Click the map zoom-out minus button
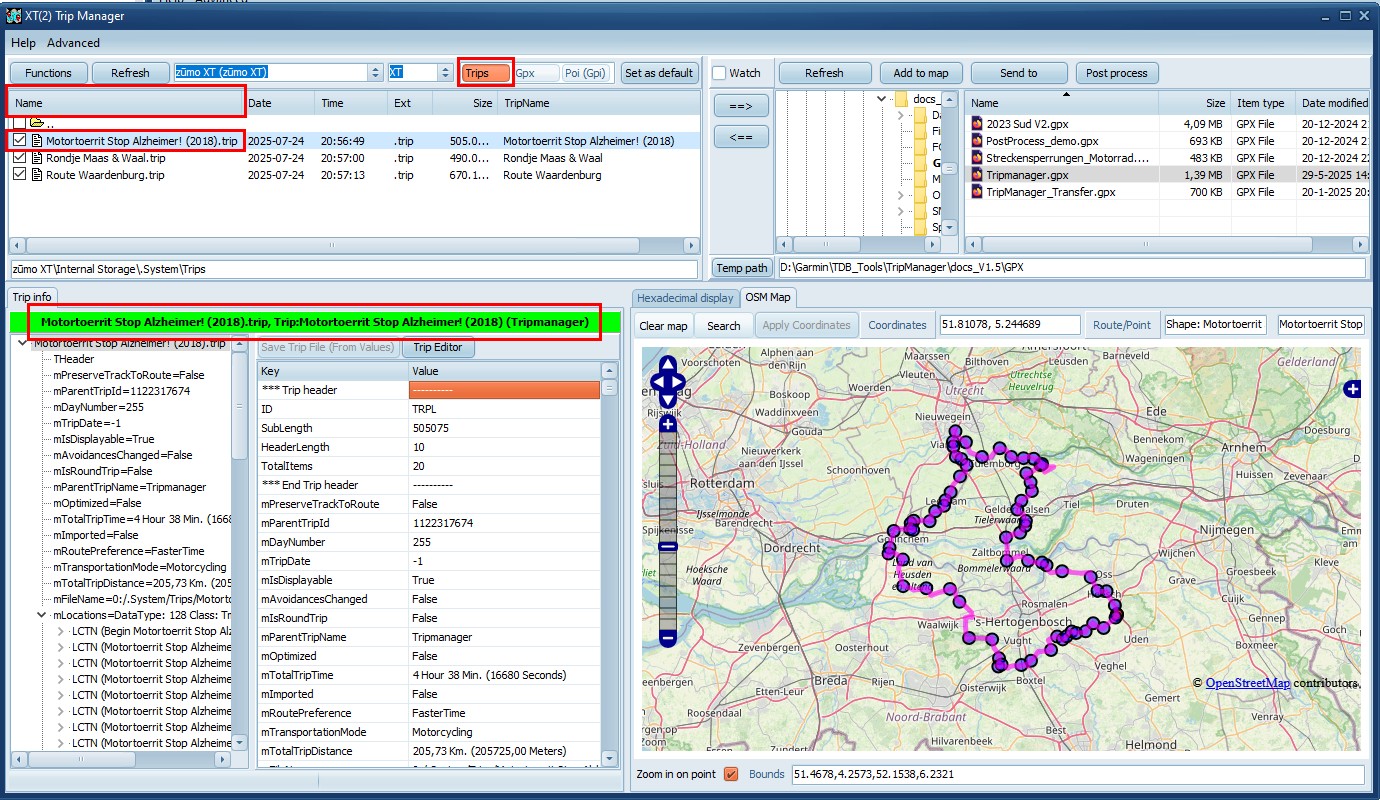The image size is (1380, 800). click(x=668, y=637)
